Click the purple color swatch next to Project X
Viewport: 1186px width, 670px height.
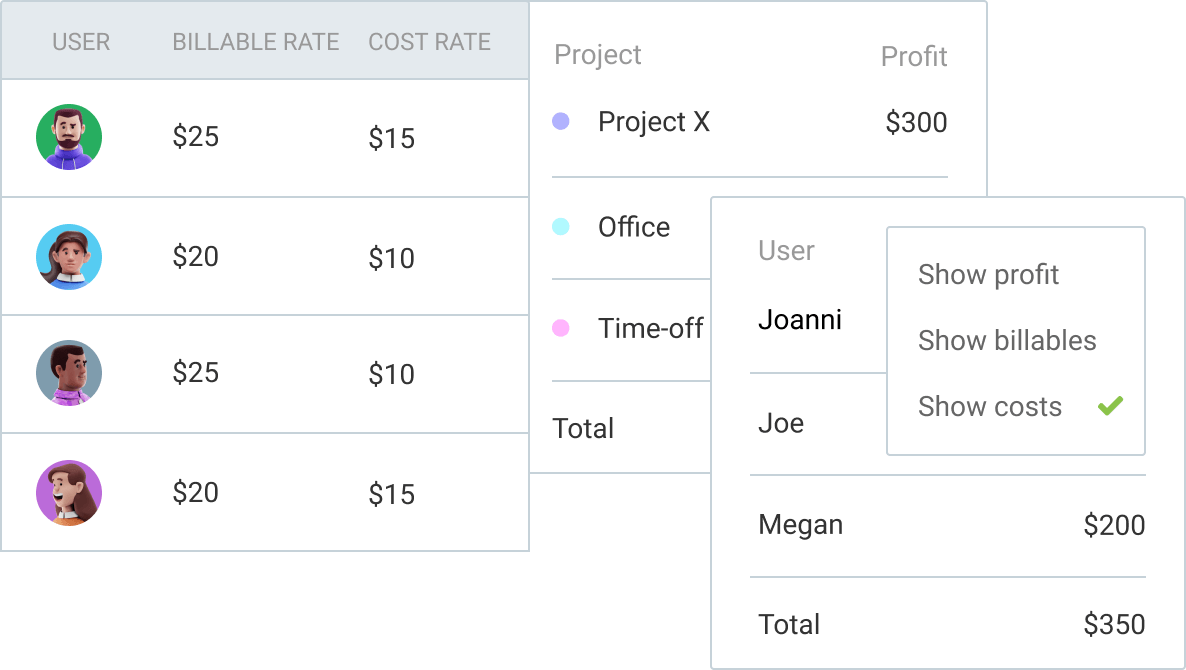tap(561, 121)
